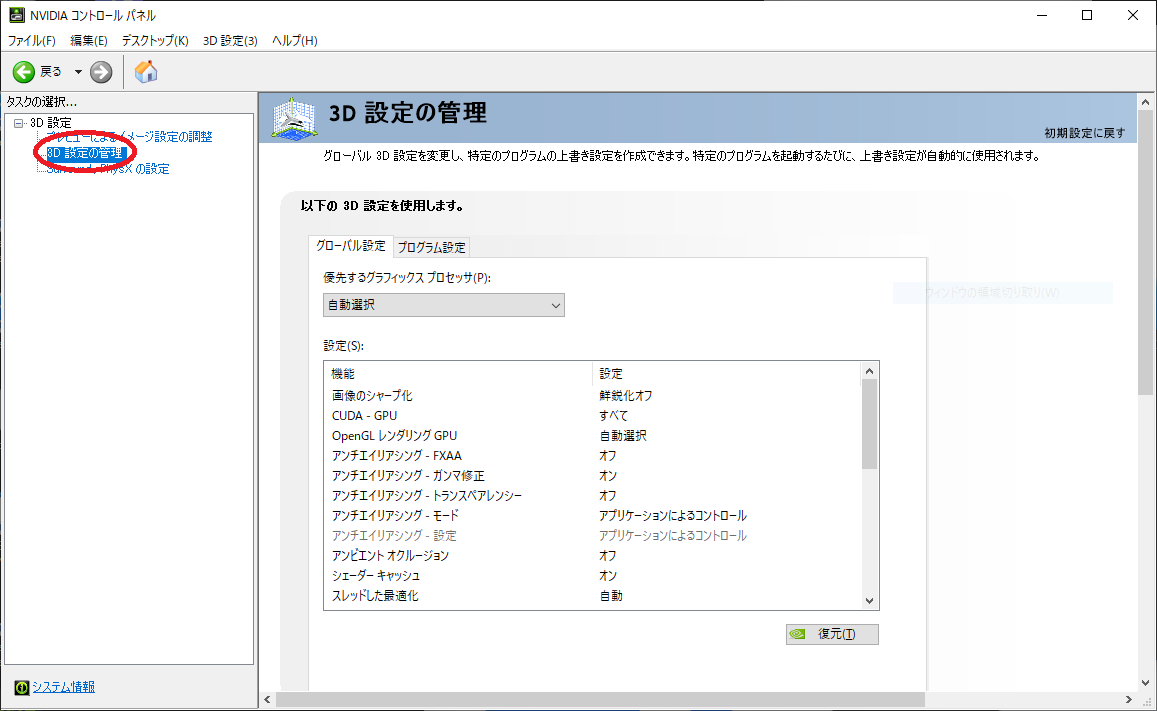Click settings list scrollbar thumb

869,424
